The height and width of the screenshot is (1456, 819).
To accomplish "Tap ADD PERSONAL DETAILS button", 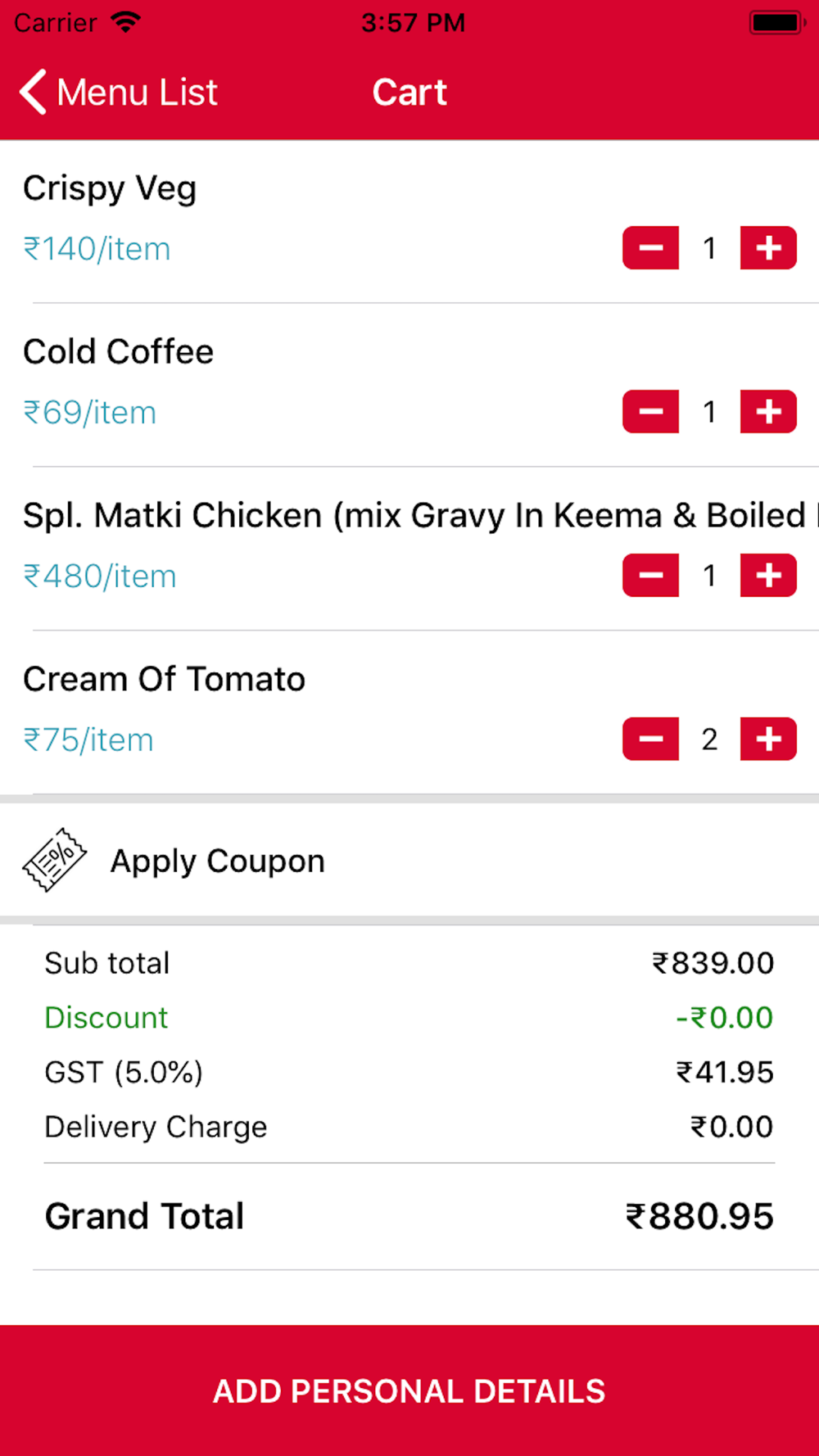I will 409,1390.
